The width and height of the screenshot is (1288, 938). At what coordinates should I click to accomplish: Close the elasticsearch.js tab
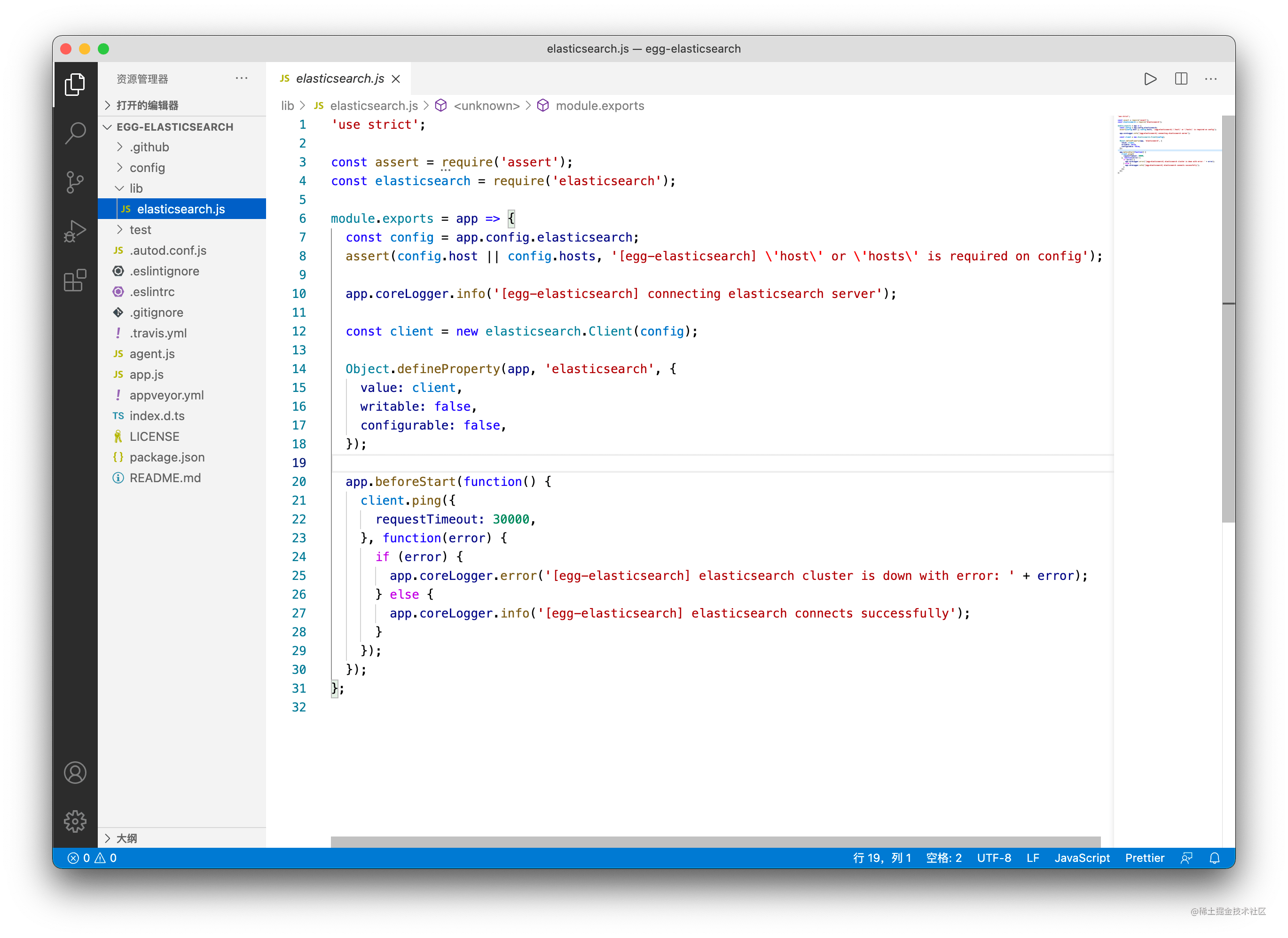click(396, 79)
